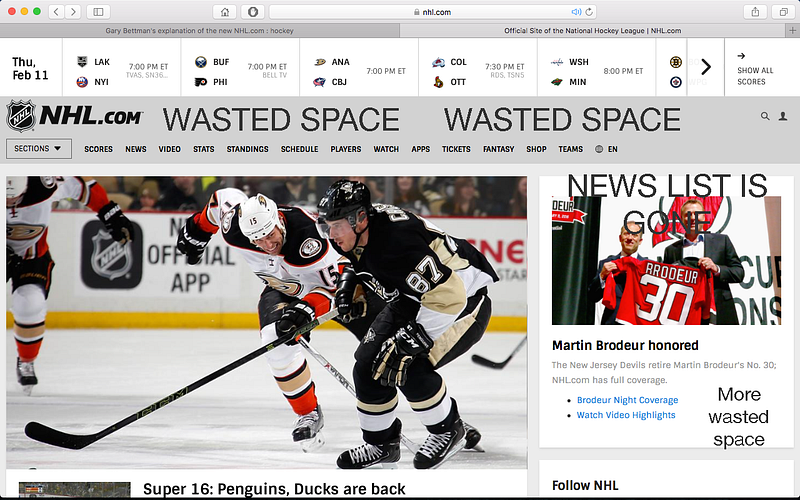Viewport: 800px width, 500px height.
Task: Open Brodeur Night Coverage link
Action: click(x=627, y=400)
